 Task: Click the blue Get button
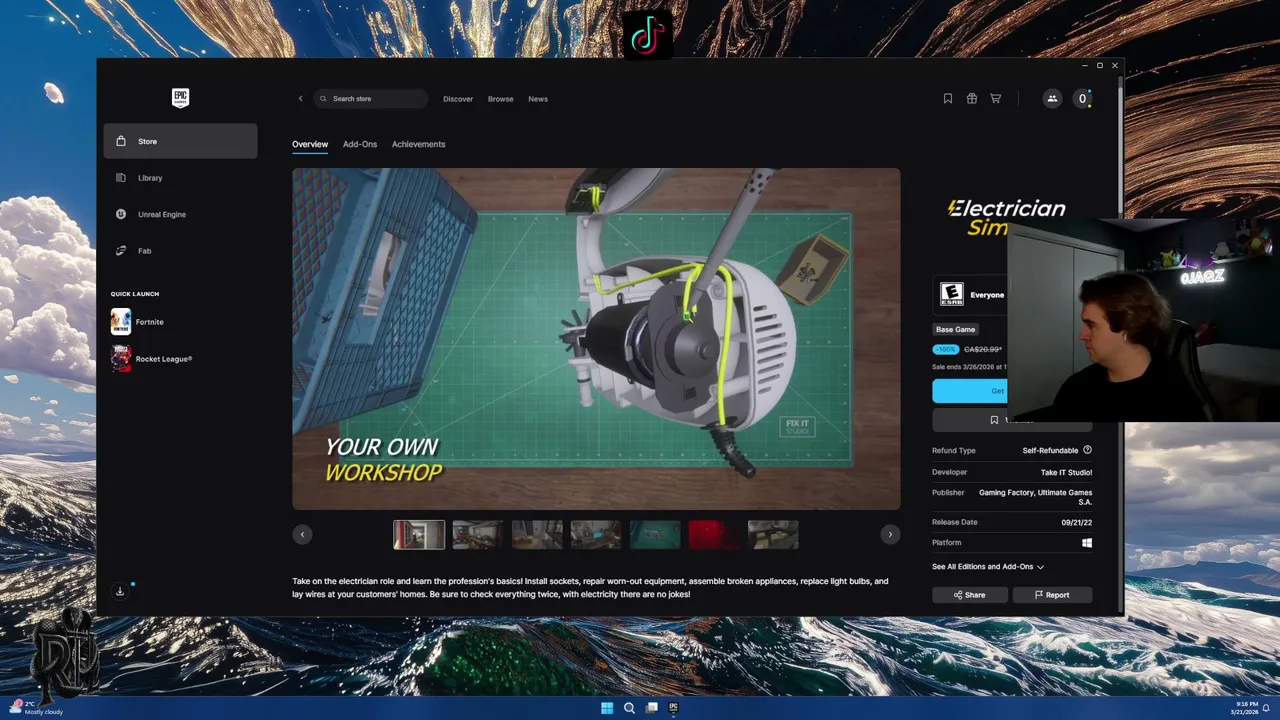coord(970,391)
